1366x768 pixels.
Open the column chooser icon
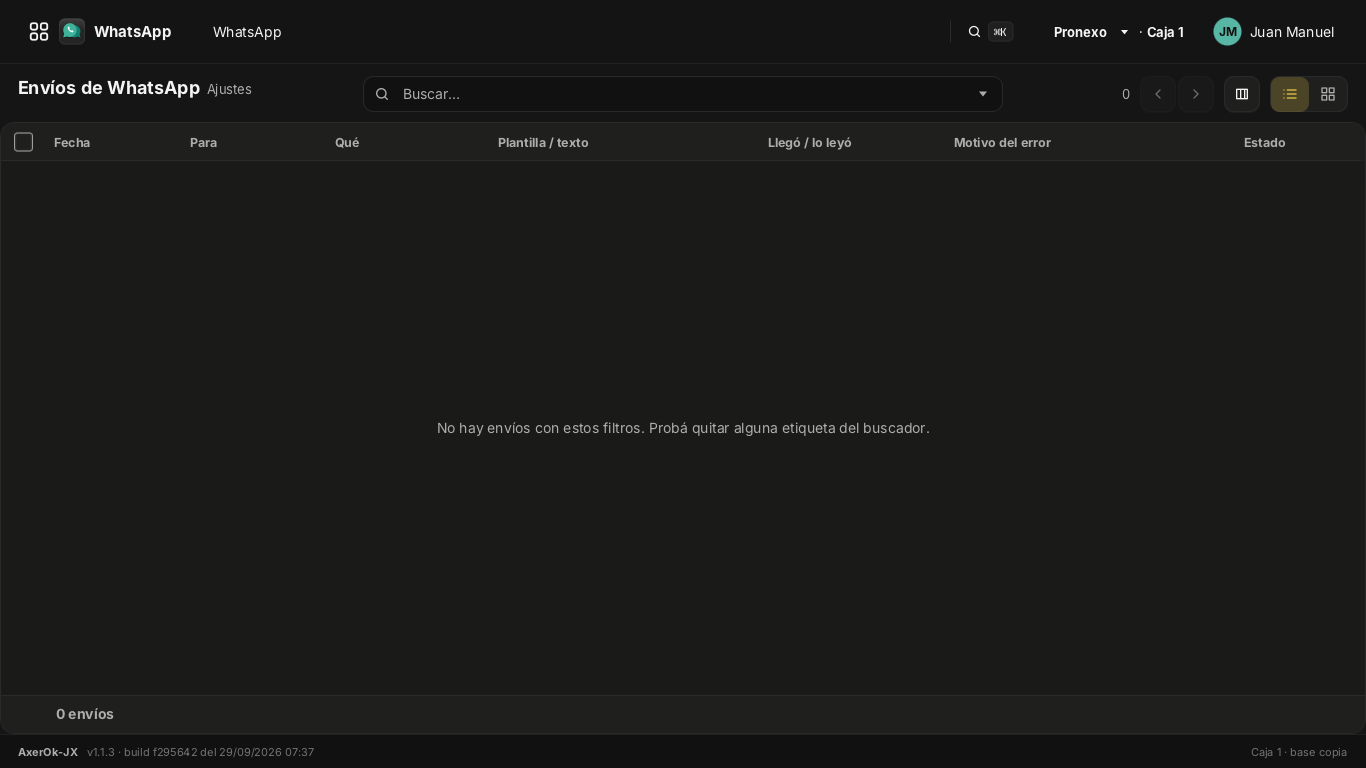[x=1242, y=94]
